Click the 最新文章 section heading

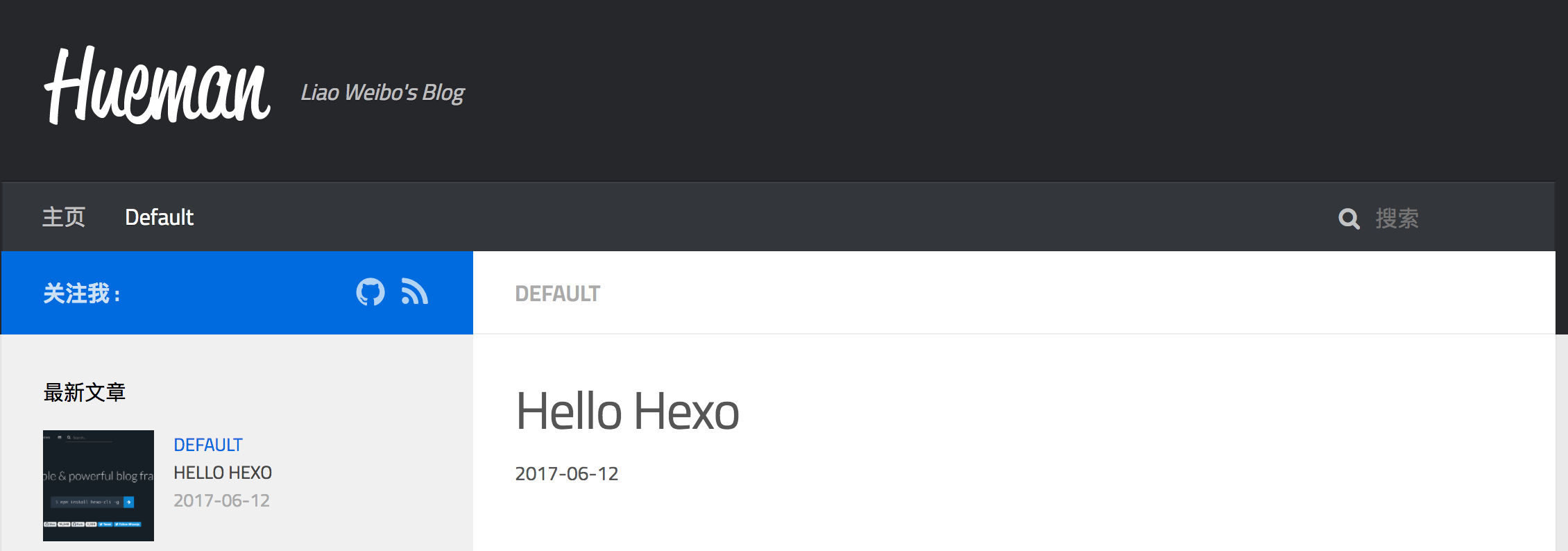tap(85, 392)
